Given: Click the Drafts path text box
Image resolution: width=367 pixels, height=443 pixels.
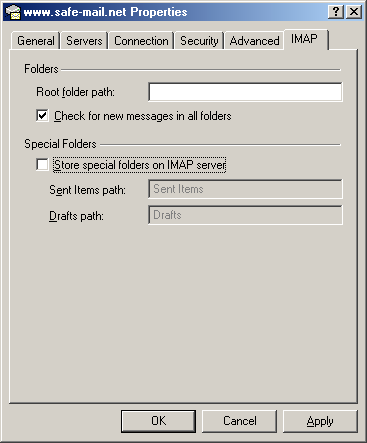Looking at the screenshot, I should [245, 215].
